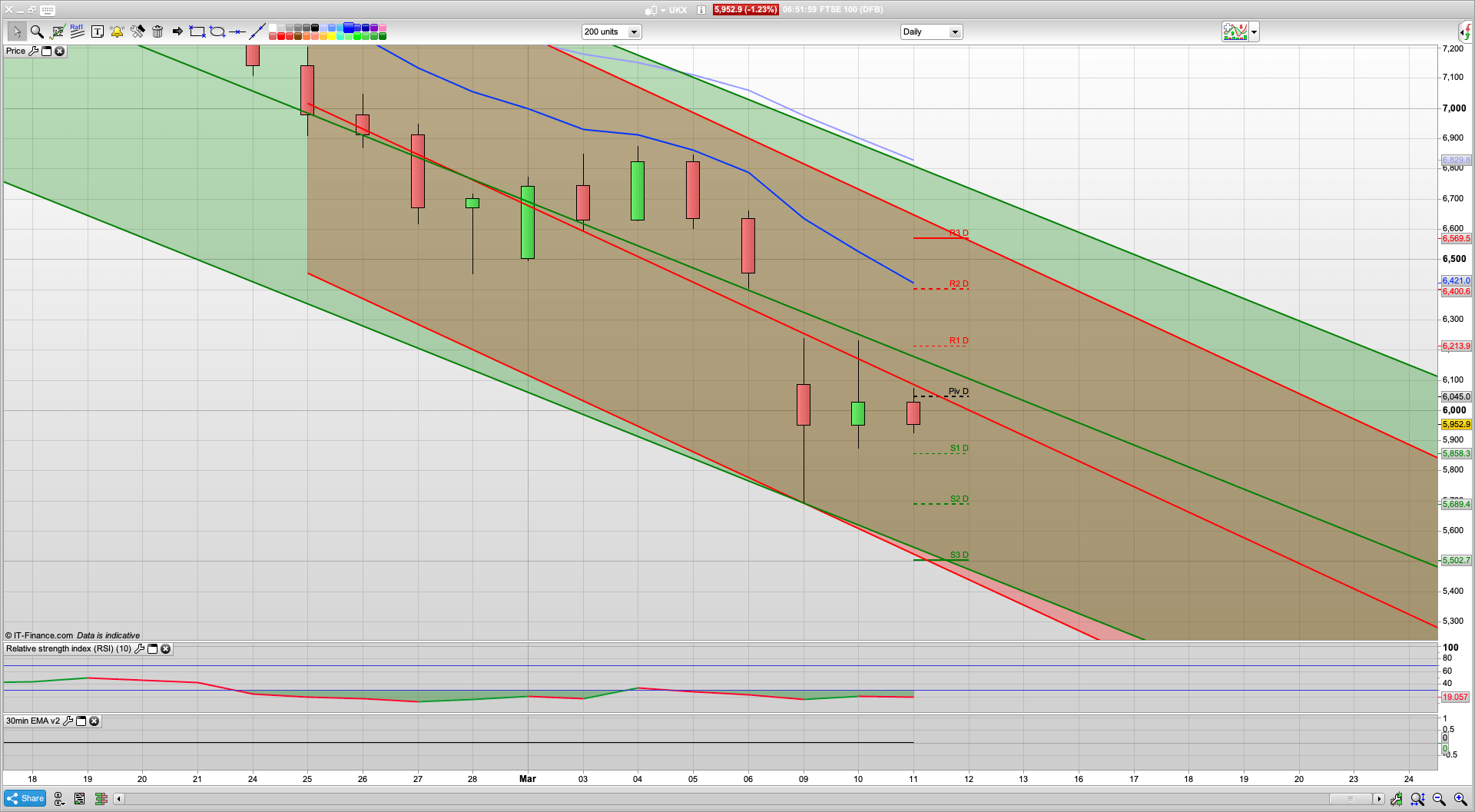
Task: Select the magnifying glass zoom tool
Action: (x=37, y=31)
